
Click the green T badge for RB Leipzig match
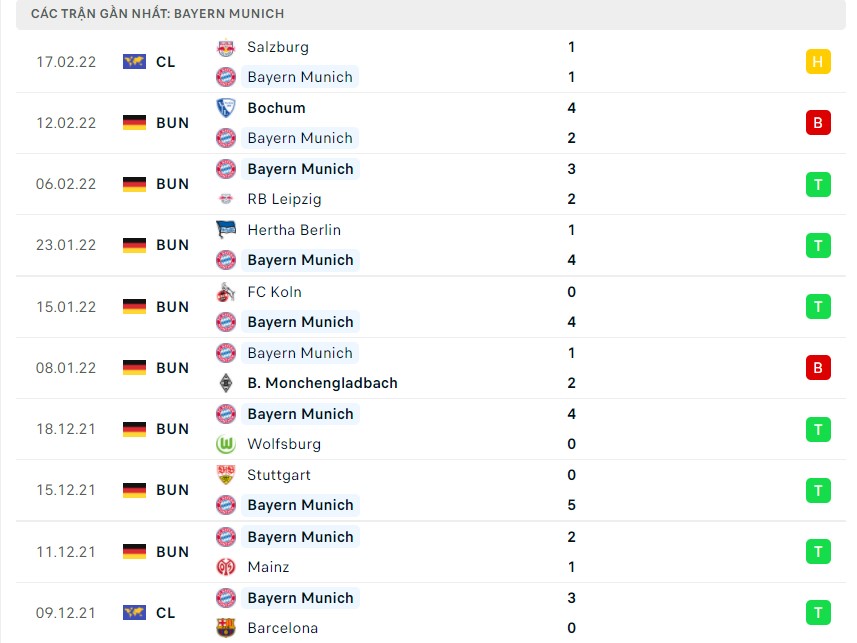click(x=818, y=184)
